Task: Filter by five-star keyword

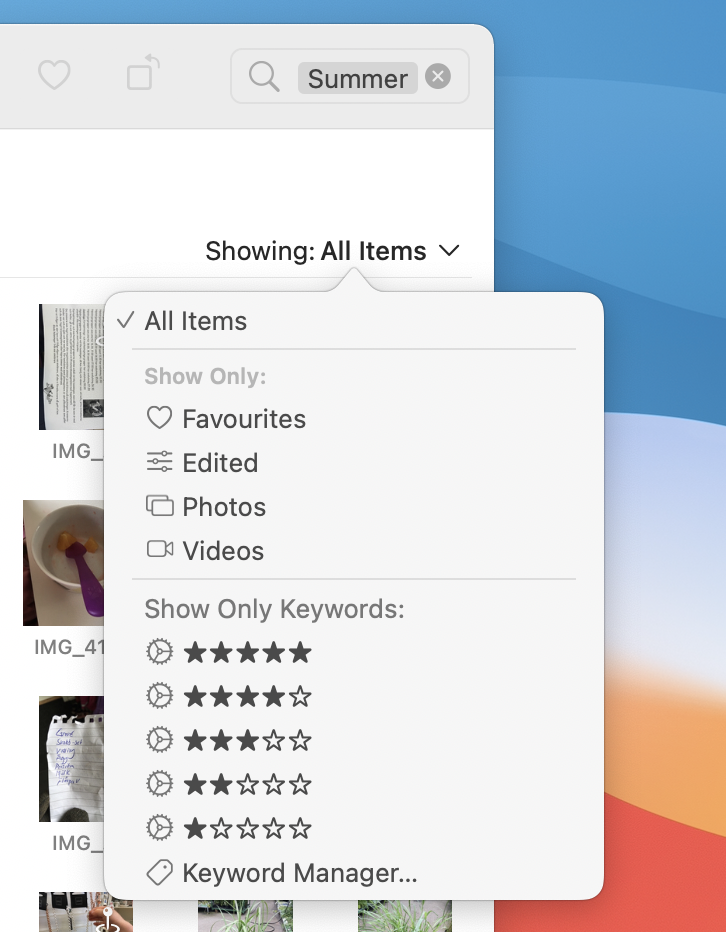Action: tap(354, 652)
